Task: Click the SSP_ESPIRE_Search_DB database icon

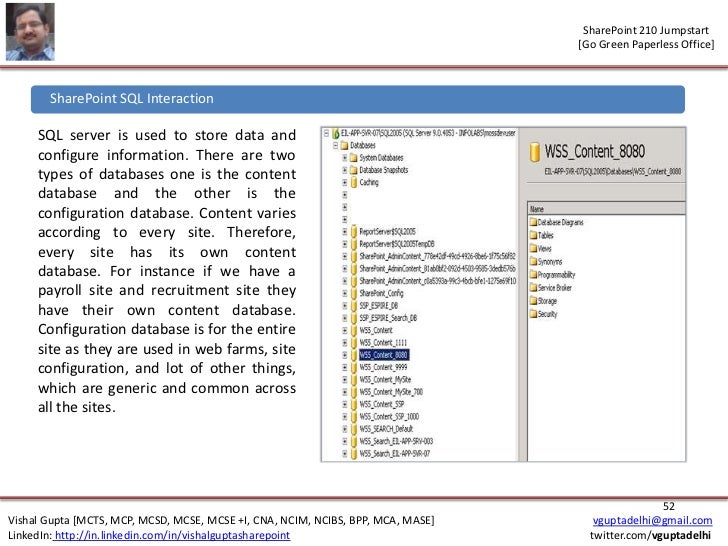Action: tap(354, 318)
